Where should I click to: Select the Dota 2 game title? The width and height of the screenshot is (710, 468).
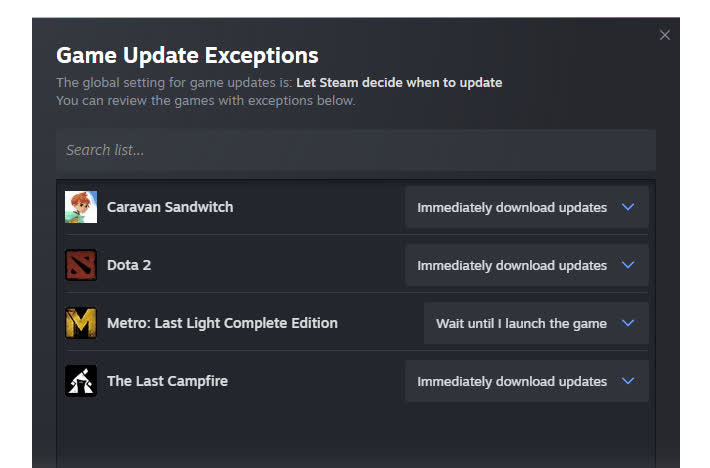click(x=129, y=265)
